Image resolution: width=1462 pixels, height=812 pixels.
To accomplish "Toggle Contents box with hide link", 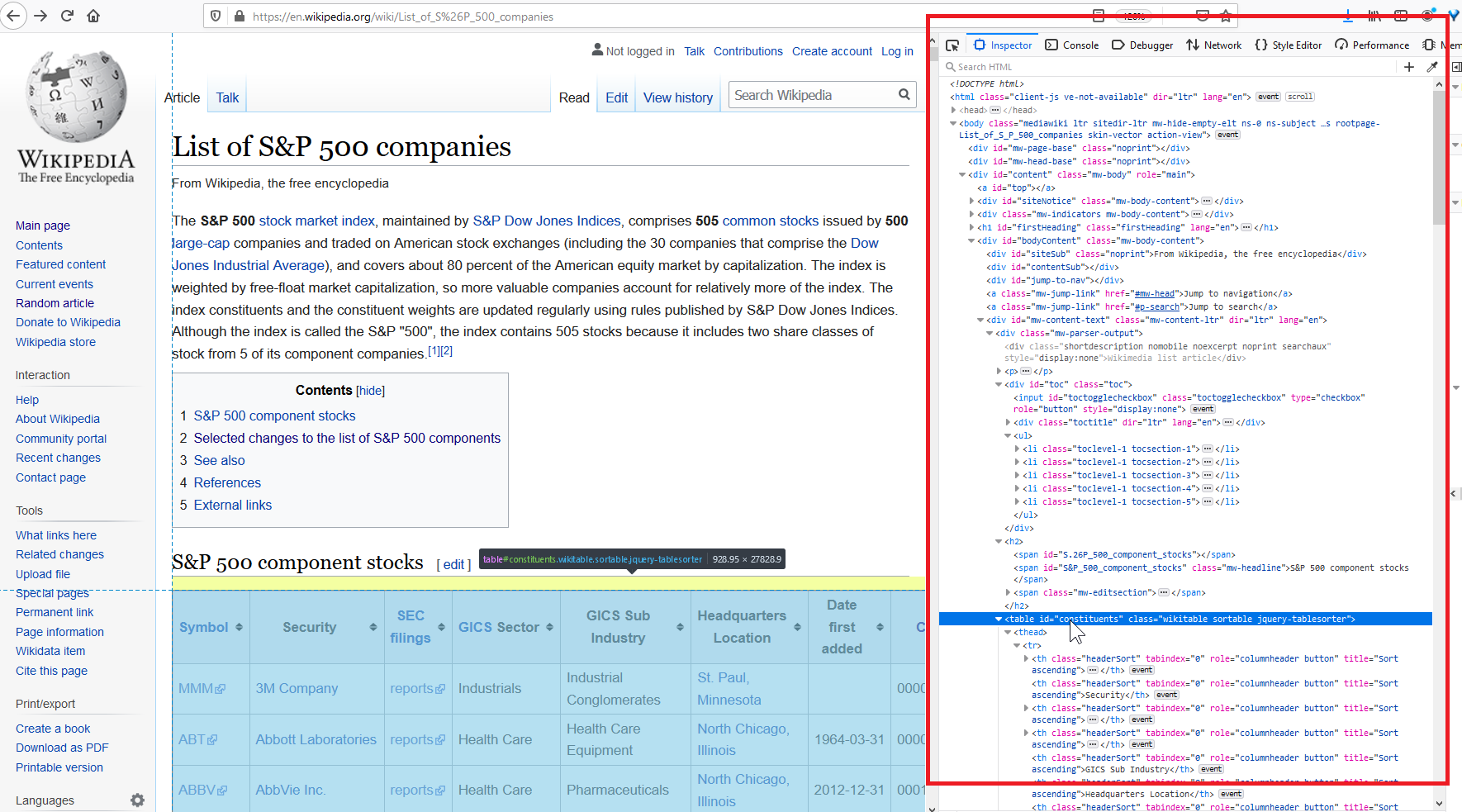I will [370, 391].
